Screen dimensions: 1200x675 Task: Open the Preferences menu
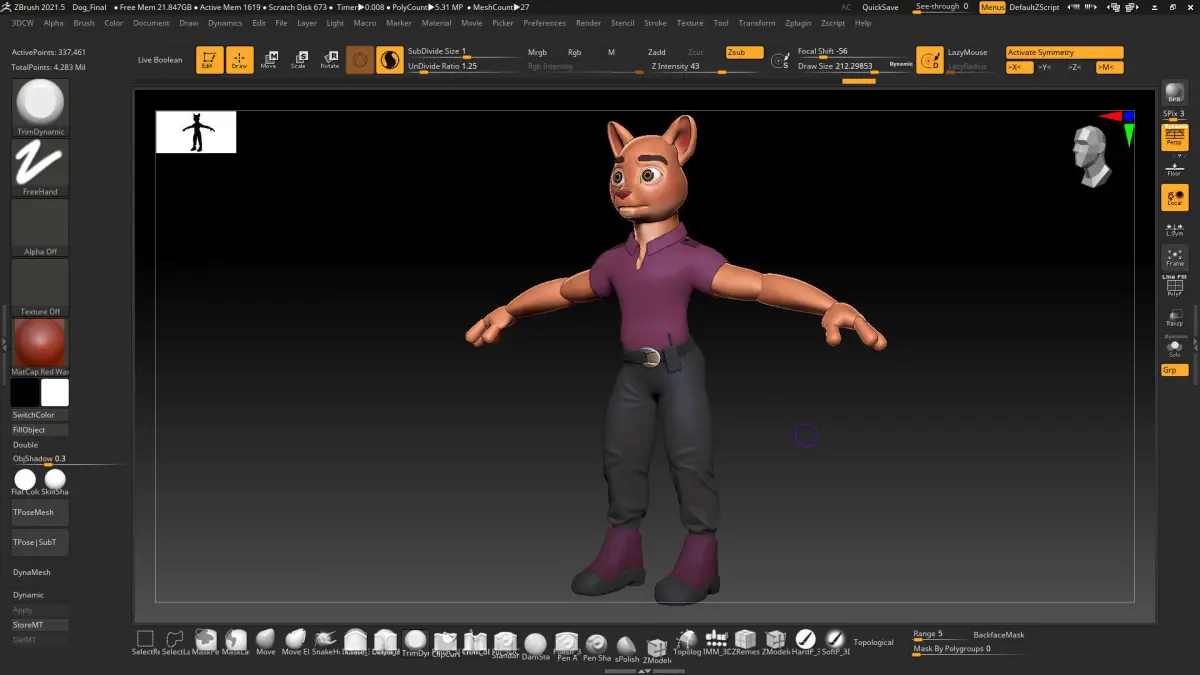(544, 23)
